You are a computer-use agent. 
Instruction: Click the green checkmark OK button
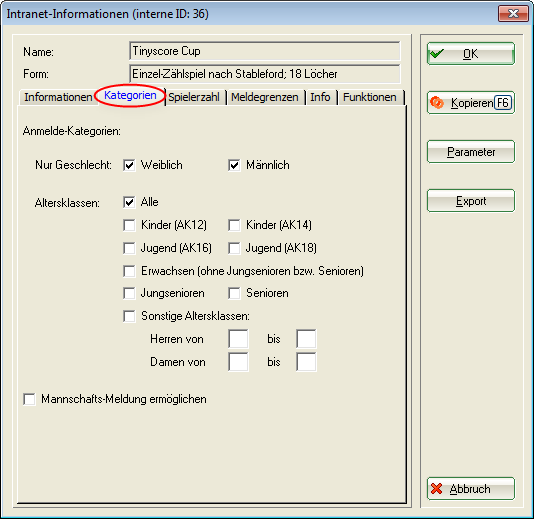(471, 53)
